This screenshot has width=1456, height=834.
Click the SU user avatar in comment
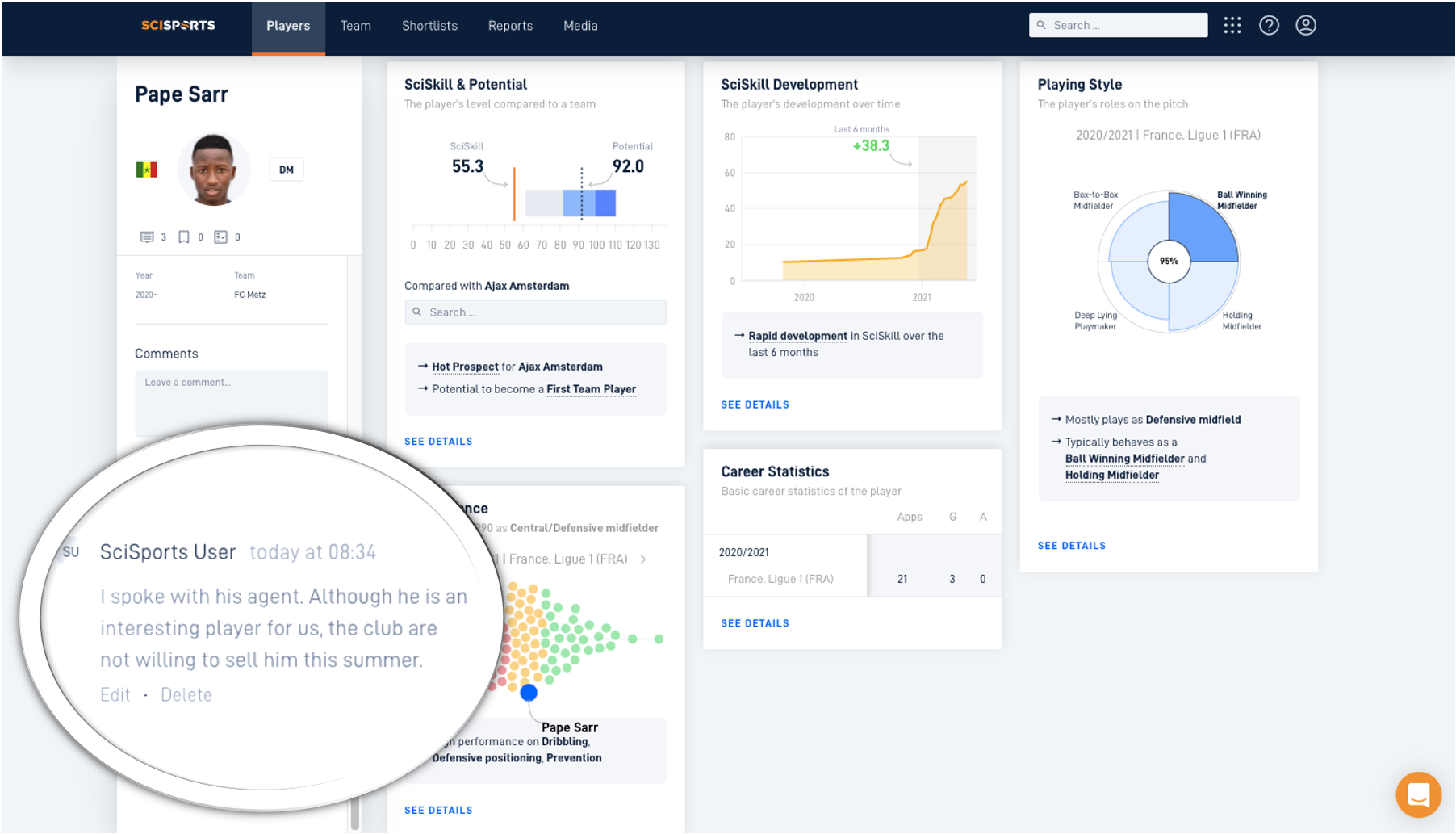click(71, 551)
